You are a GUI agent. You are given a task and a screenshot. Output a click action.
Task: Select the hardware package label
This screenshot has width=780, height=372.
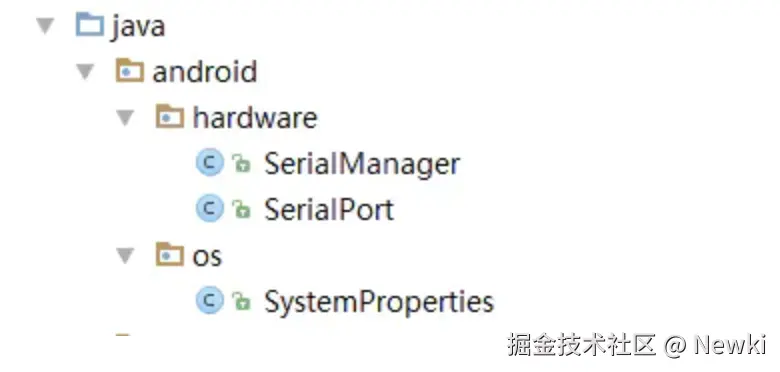[x=255, y=117]
